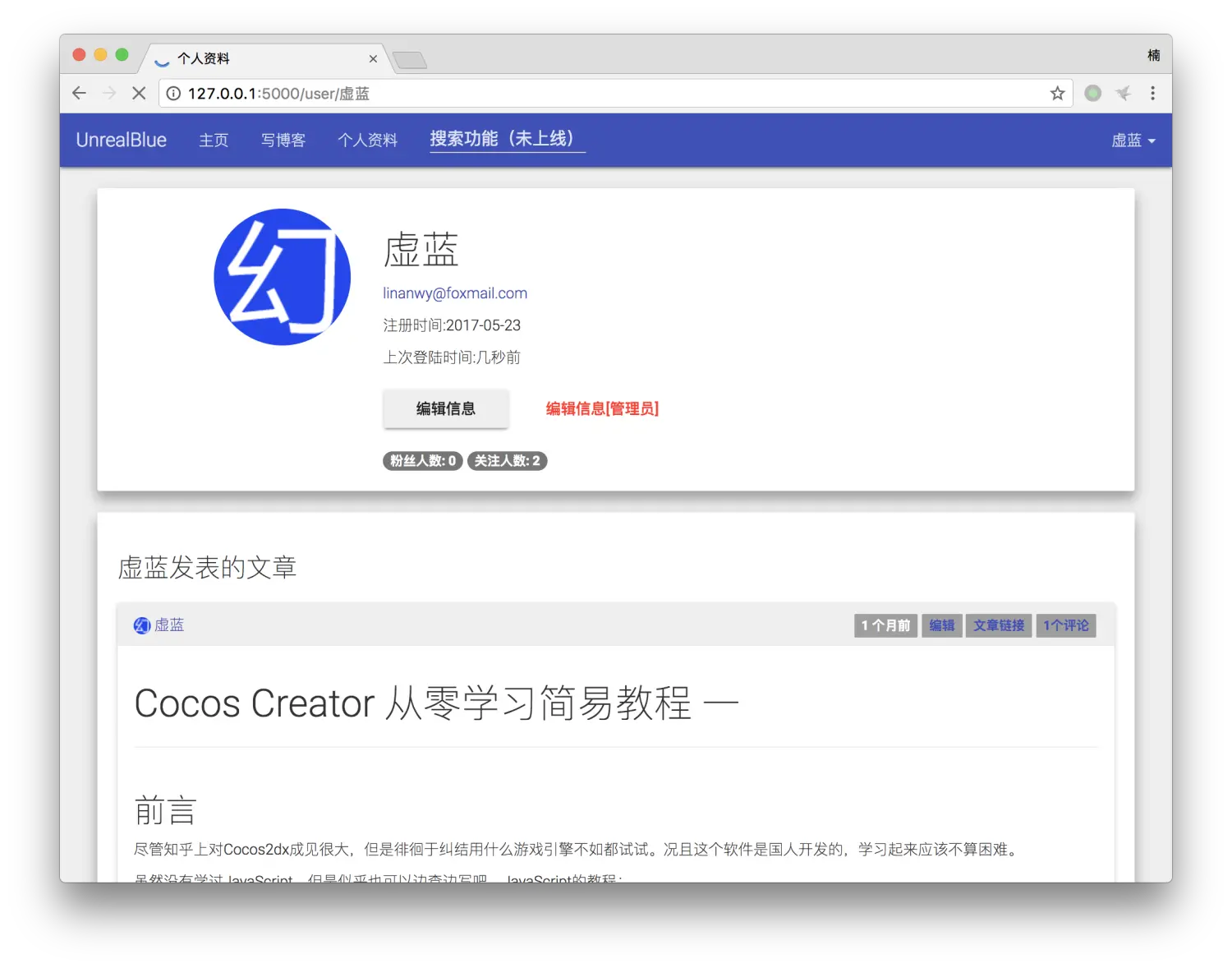Open the 1个评论 comments link
This screenshot has width=1232, height=968.
(x=1066, y=625)
